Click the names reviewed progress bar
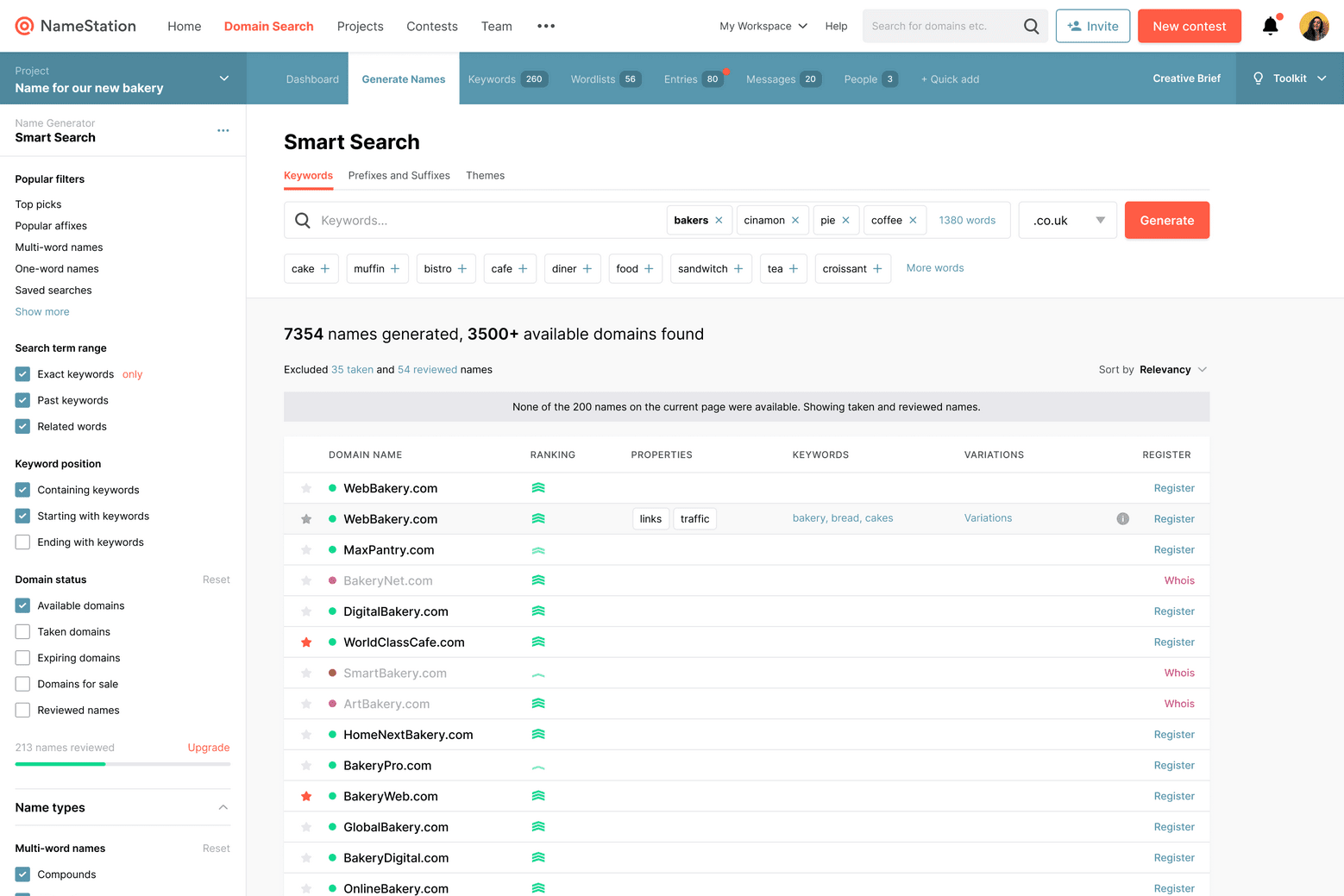1344x896 pixels. pos(122,764)
